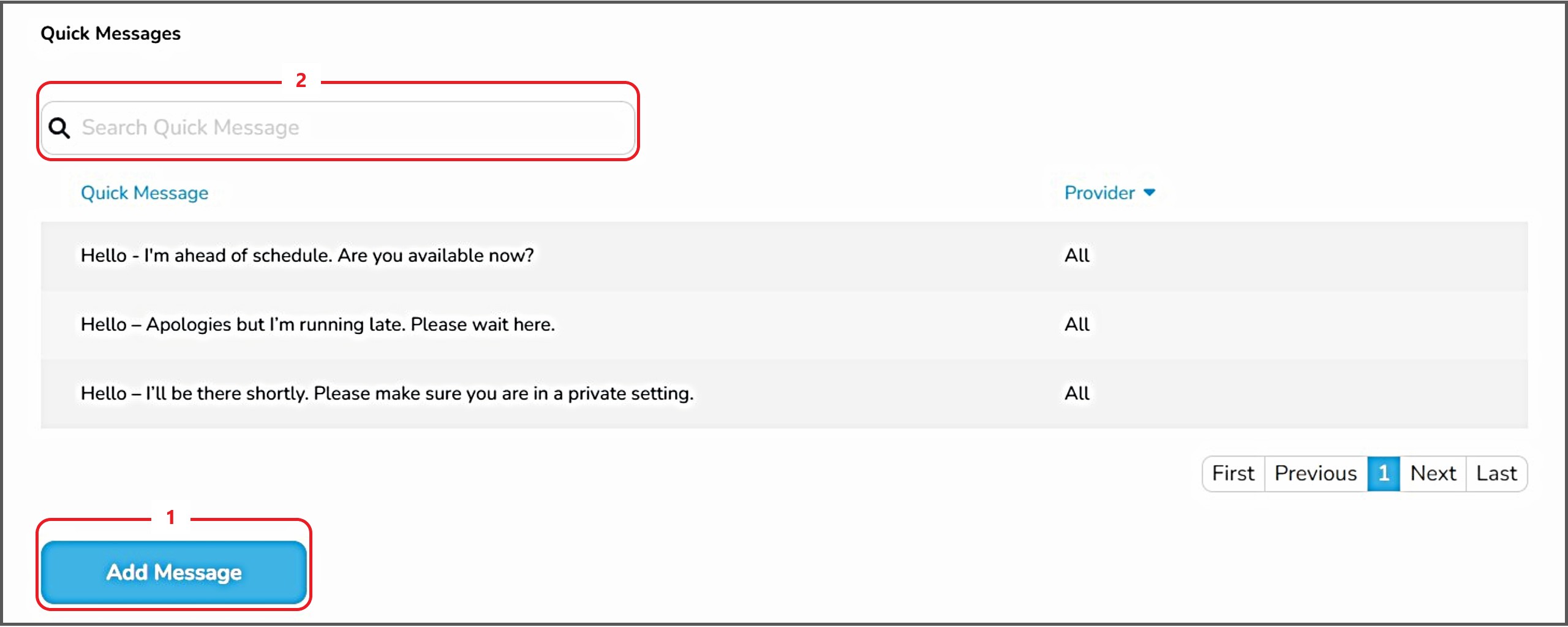This screenshot has height=627, width=1568.
Task: Click provider "All" for be-there-shortly message
Action: 1077,393
